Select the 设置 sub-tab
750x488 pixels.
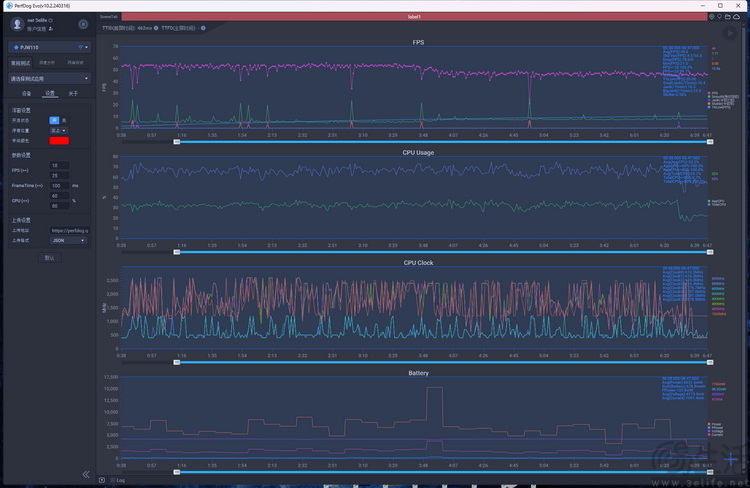[50, 93]
